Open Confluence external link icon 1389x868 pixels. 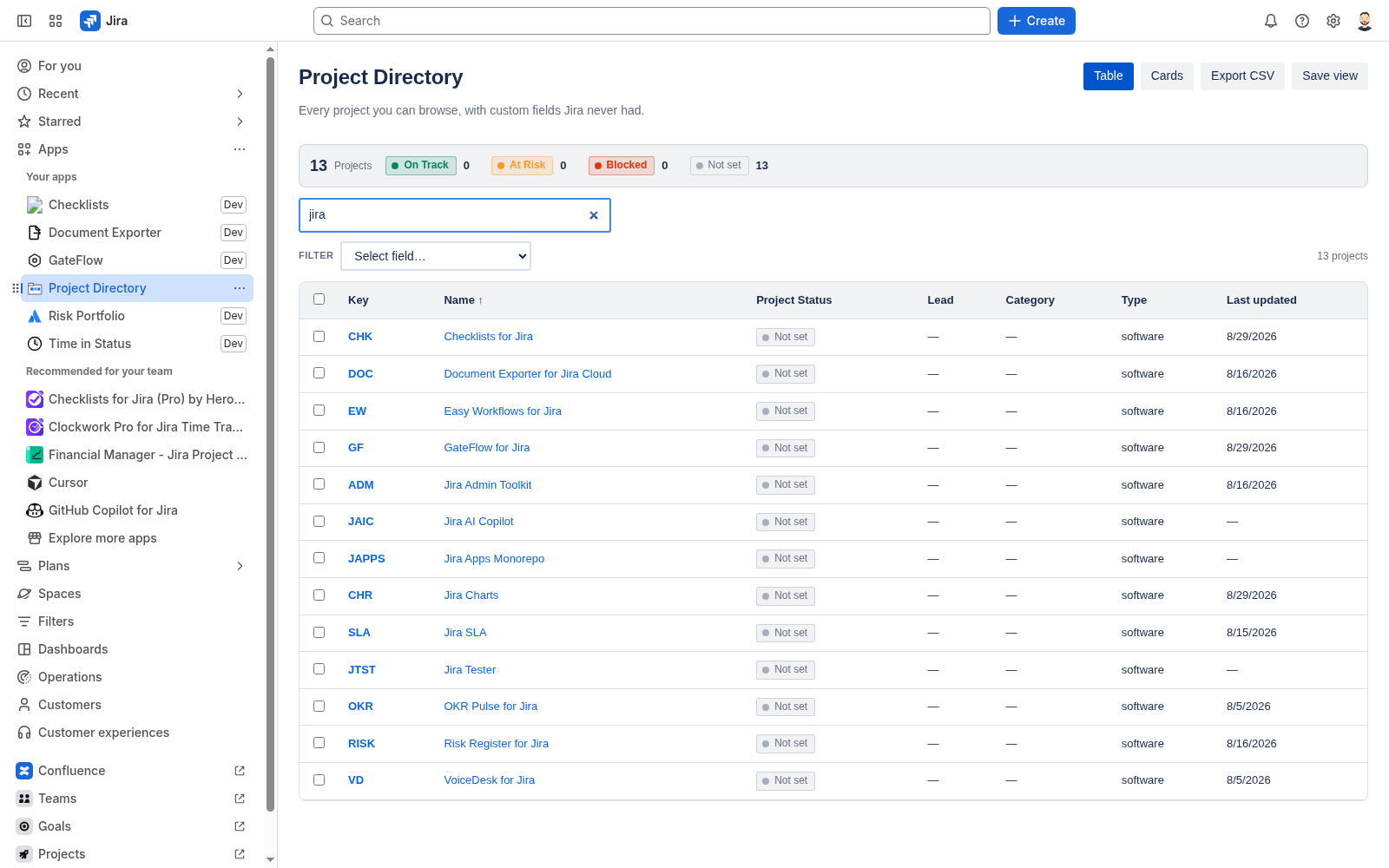[x=240, y=771]
